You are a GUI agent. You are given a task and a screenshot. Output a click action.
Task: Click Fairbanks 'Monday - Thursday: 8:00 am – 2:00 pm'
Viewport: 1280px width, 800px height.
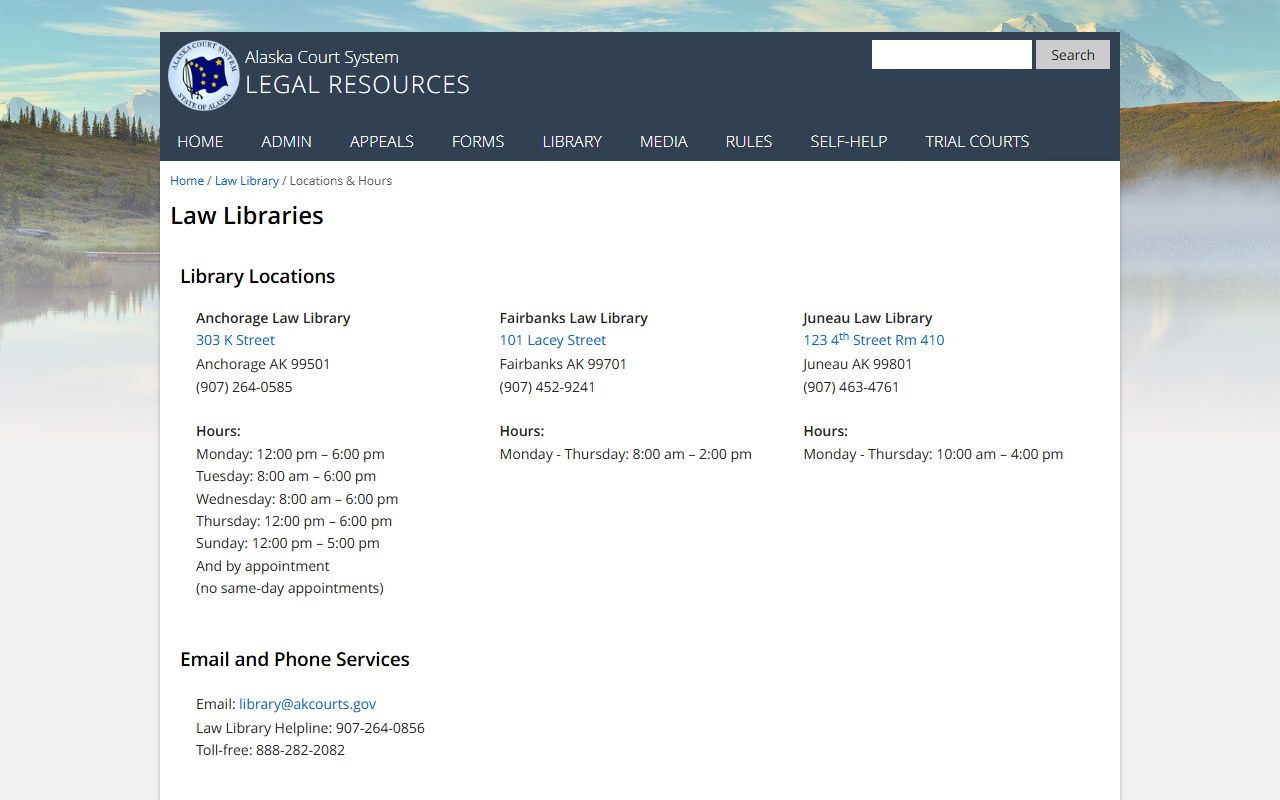[626, 454]
